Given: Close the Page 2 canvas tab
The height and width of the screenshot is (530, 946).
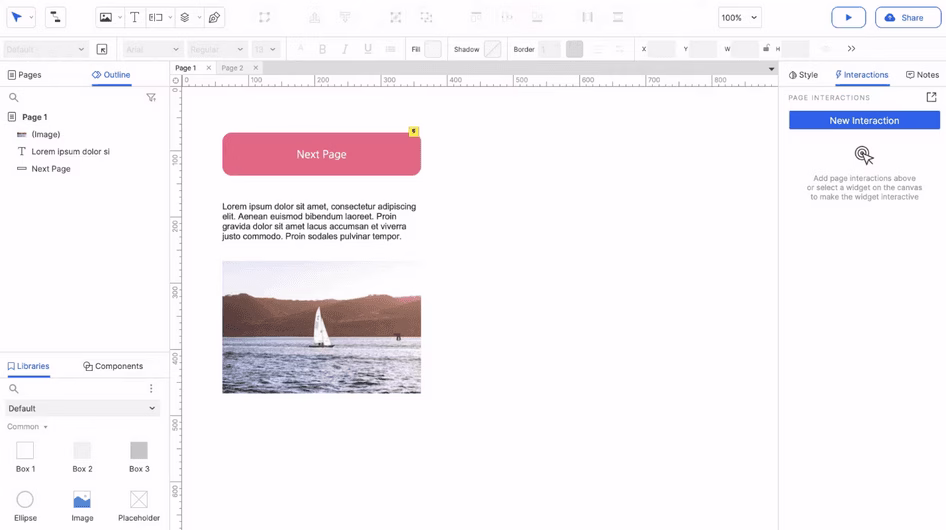Looking at the screenshot, I should [256, 68].
